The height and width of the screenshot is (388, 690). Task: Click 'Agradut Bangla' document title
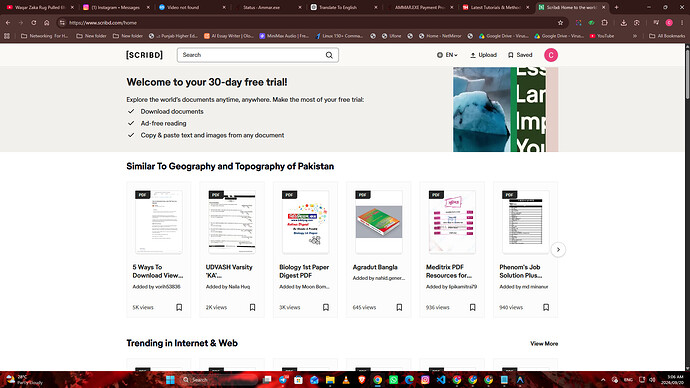375,267
